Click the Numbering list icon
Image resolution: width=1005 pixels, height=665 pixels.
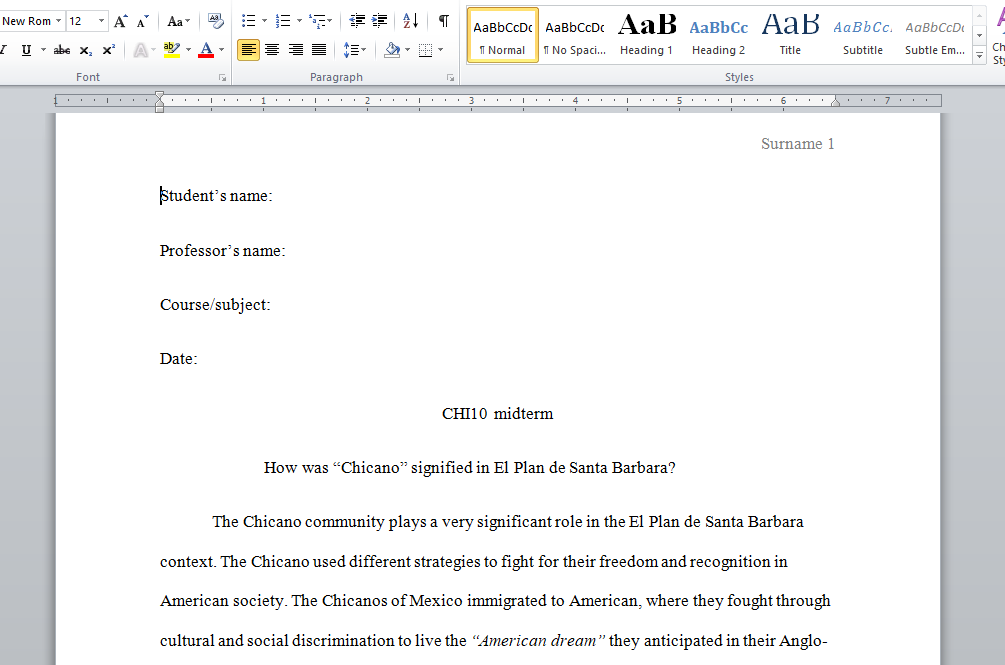(x=283, y=21)
